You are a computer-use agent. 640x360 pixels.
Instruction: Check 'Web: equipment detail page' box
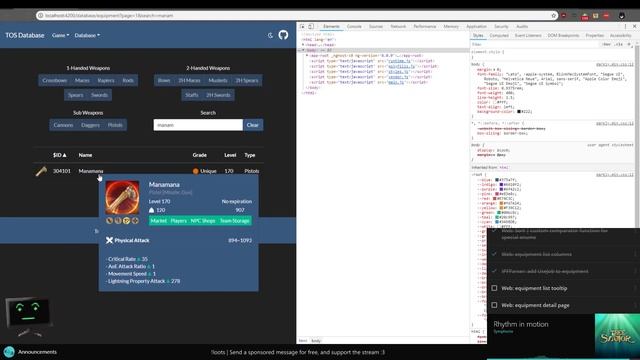tap(494, 305)
